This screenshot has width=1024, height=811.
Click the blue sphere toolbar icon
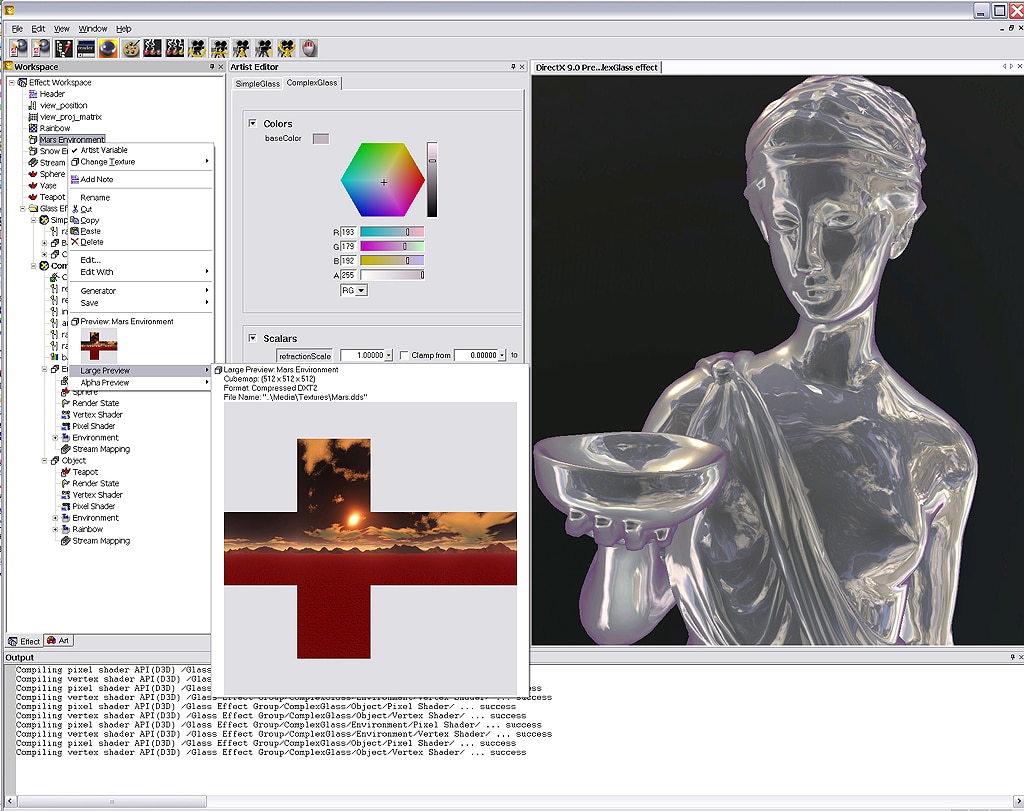tap(106, 48)
